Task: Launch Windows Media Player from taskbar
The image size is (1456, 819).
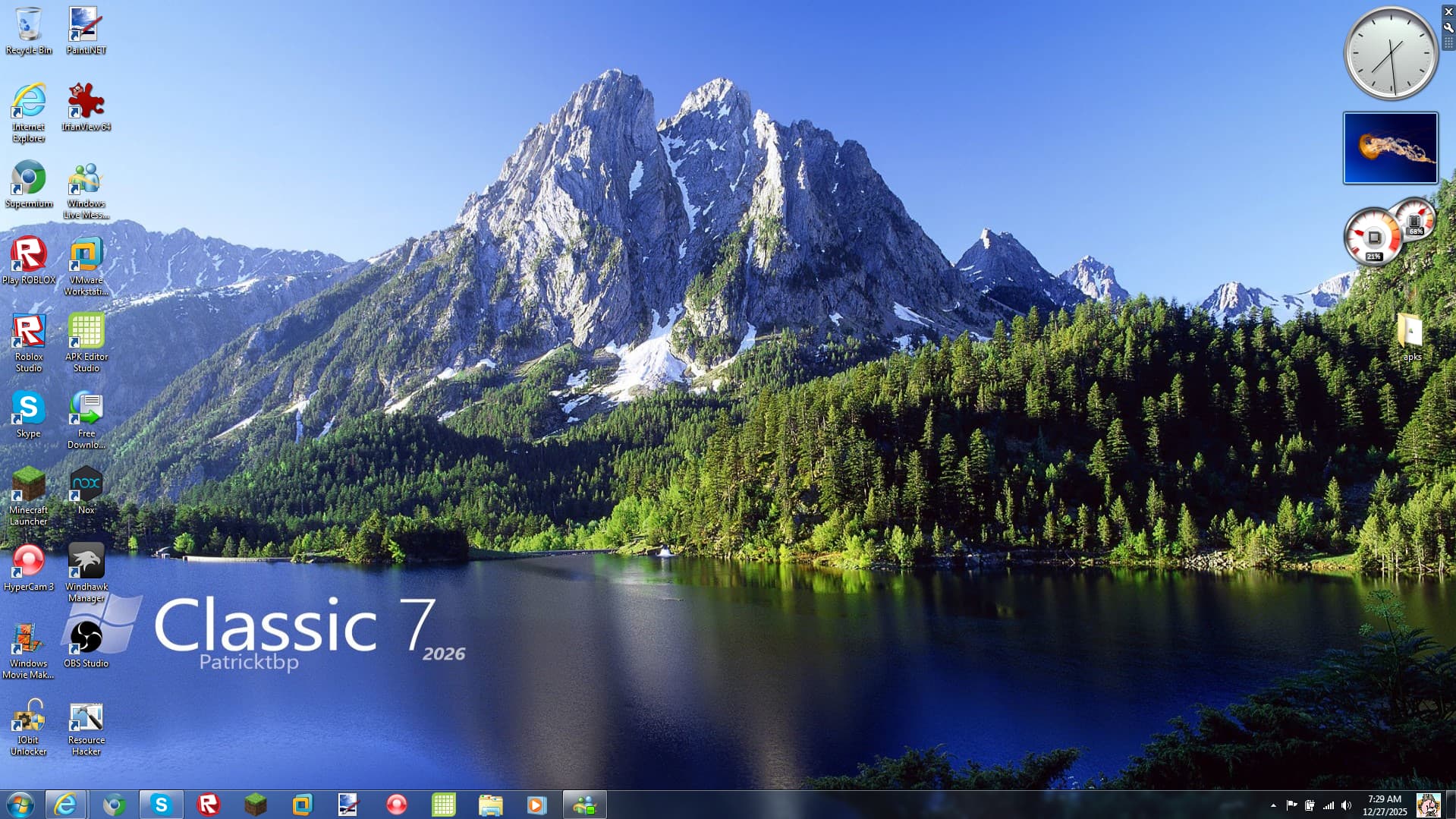Action: 536,805
